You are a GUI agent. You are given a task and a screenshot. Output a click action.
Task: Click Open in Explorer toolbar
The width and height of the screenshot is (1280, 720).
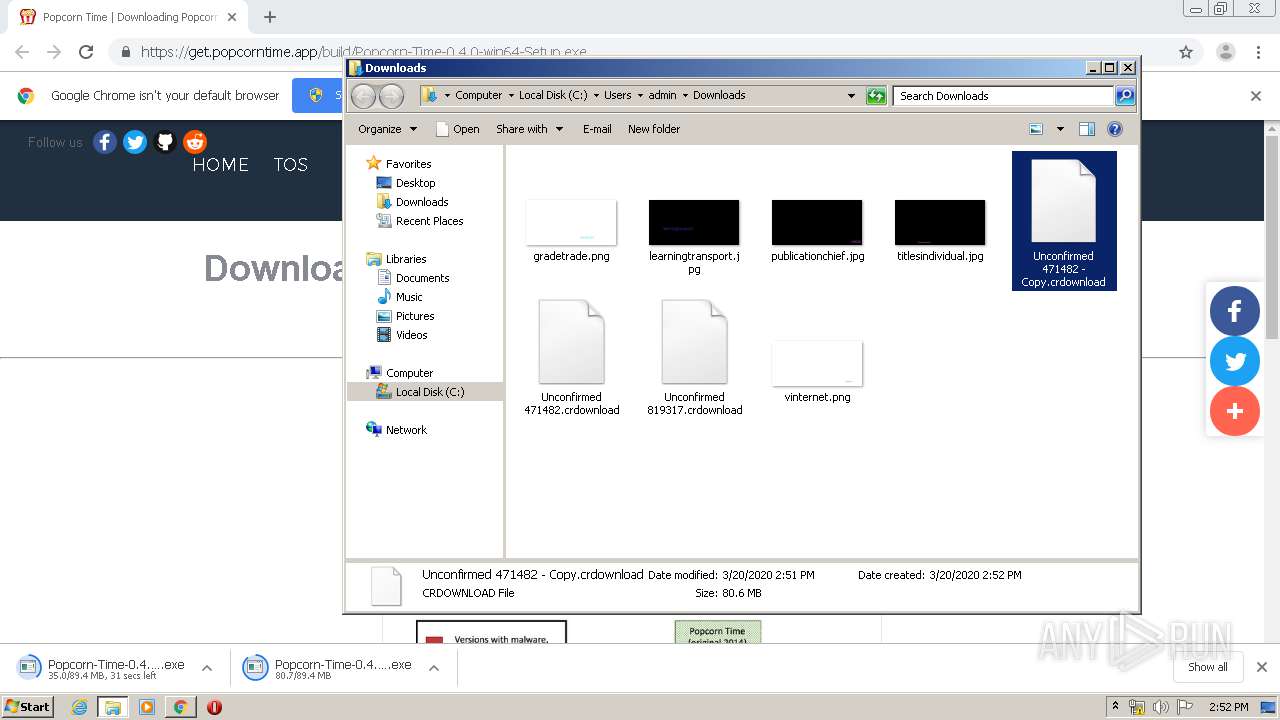pyautogui.click(x=458, y=129)
